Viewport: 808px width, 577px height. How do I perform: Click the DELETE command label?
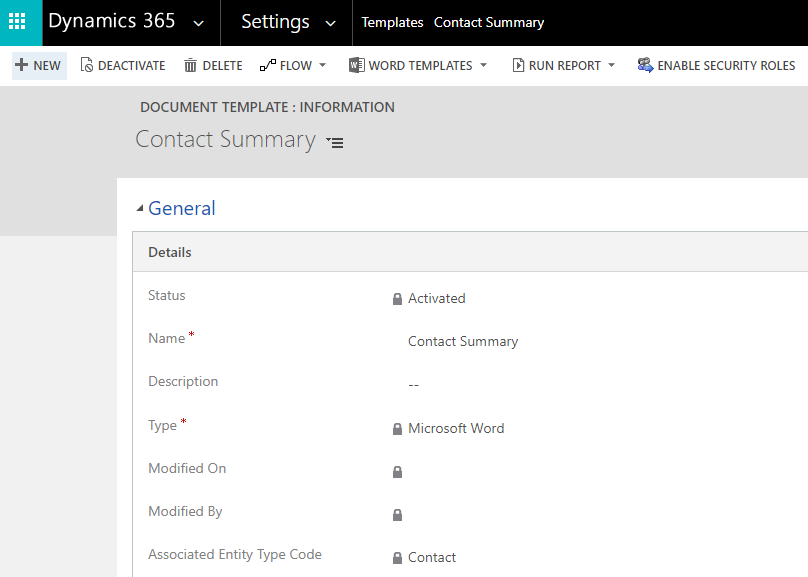tap(223, 66)
